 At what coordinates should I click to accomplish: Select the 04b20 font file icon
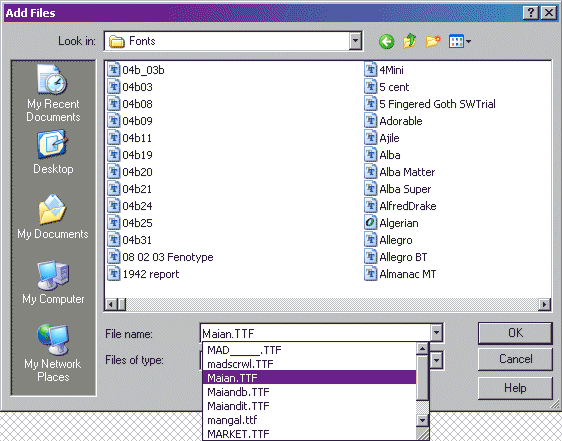coord(114,172)
